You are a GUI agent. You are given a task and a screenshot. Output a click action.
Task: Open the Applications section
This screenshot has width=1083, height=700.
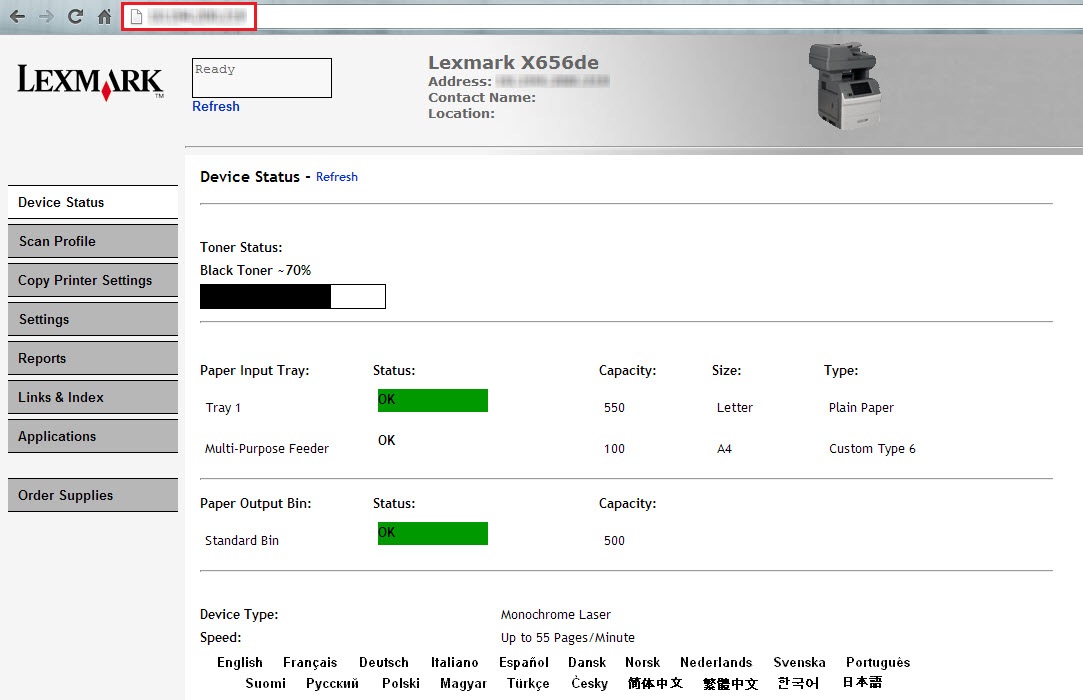point(92,436)
